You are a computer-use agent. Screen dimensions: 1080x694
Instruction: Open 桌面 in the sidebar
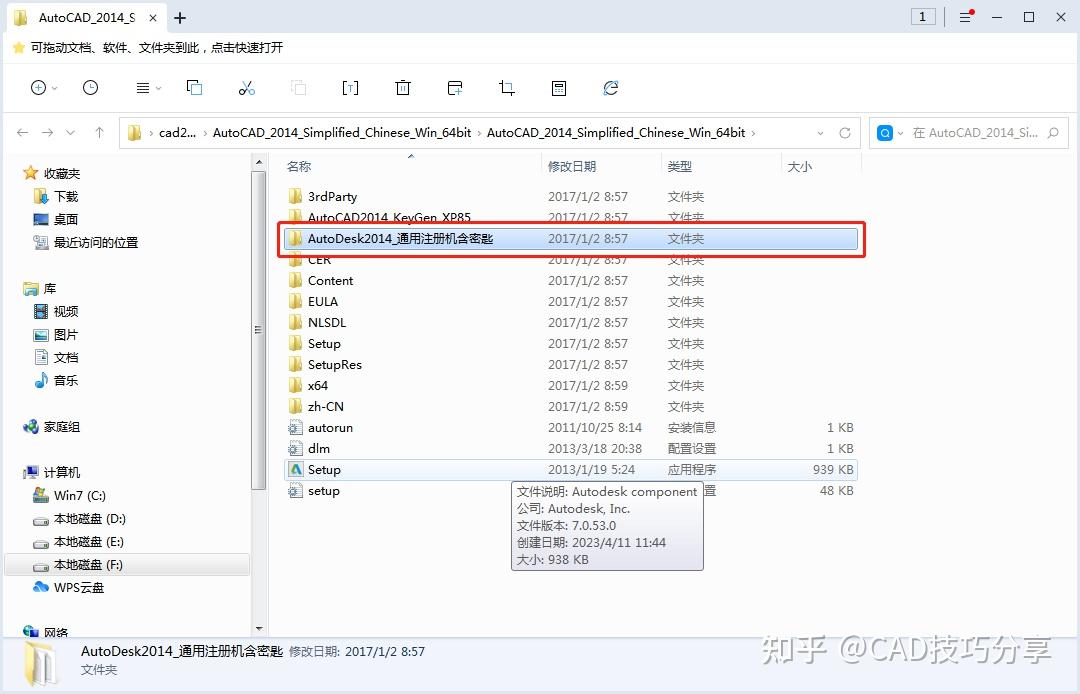(56, 219)
